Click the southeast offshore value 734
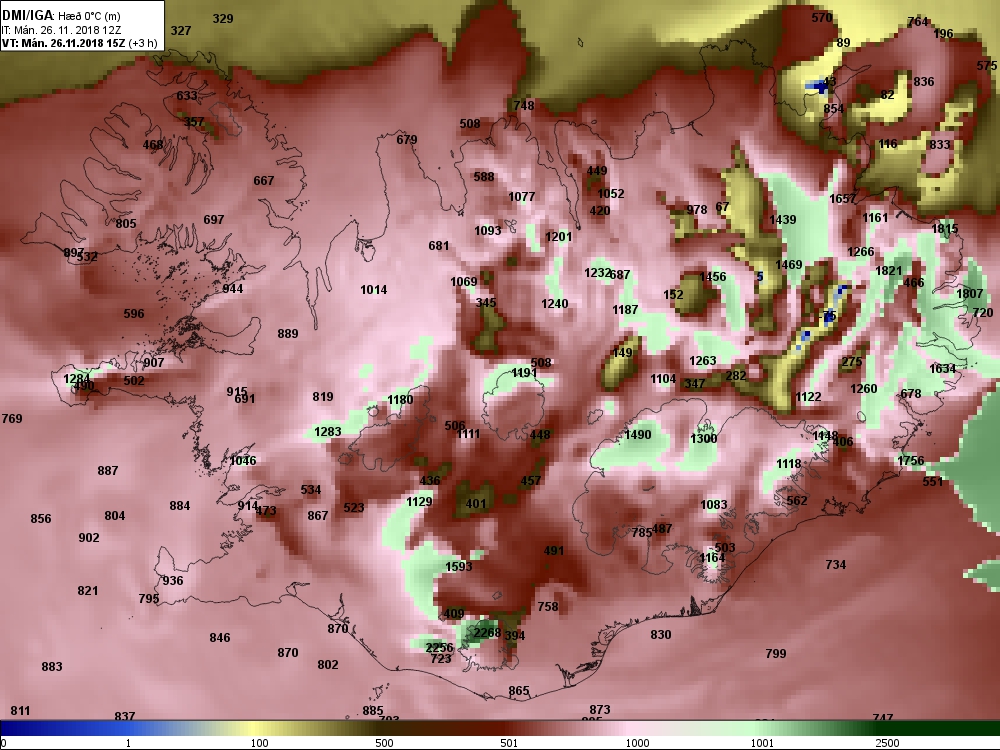The image size is (1000, 750). [x=835, y=564]
